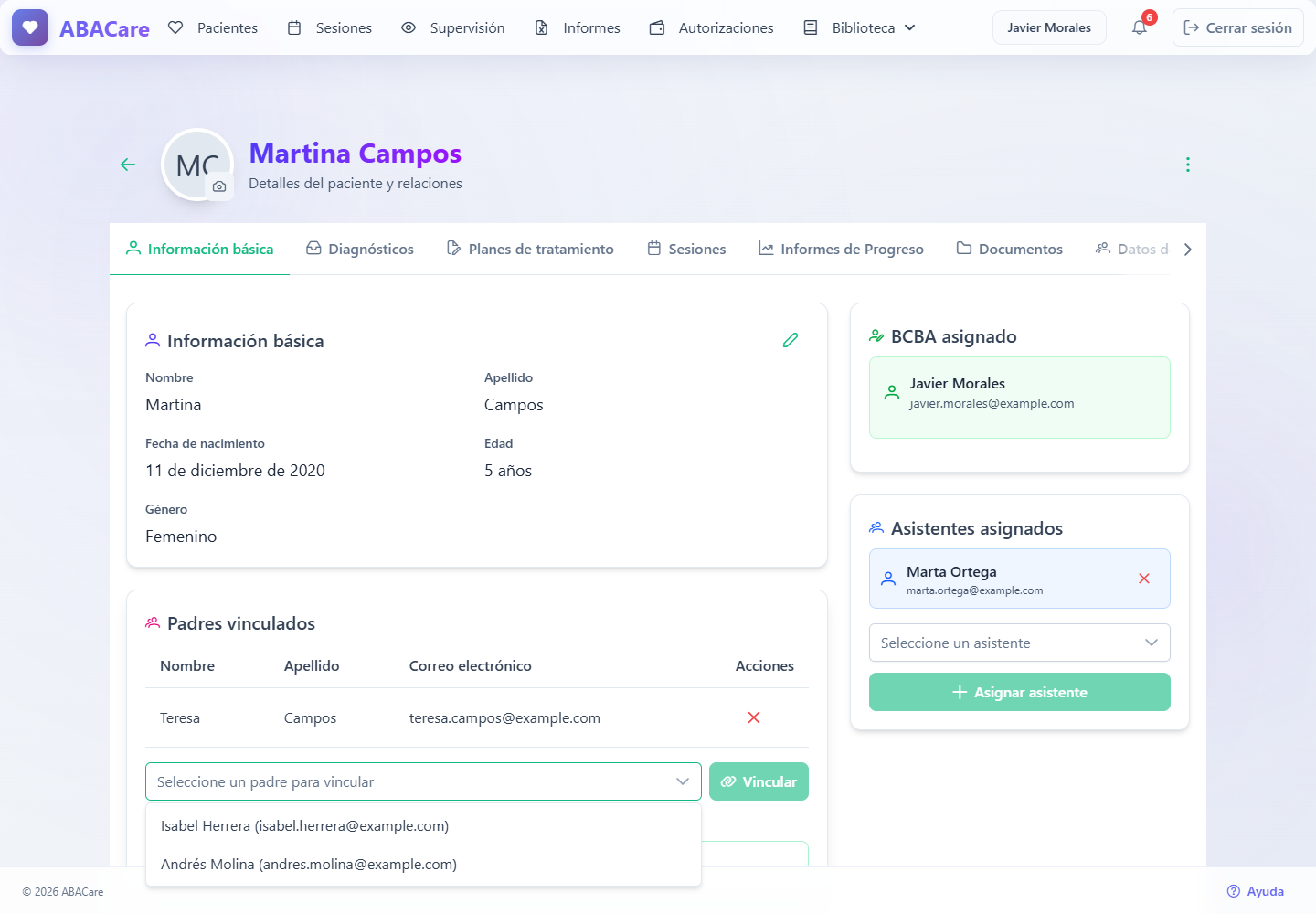Click the ABACare heart logo icon
1316x914 pixels.
[30, 27]
